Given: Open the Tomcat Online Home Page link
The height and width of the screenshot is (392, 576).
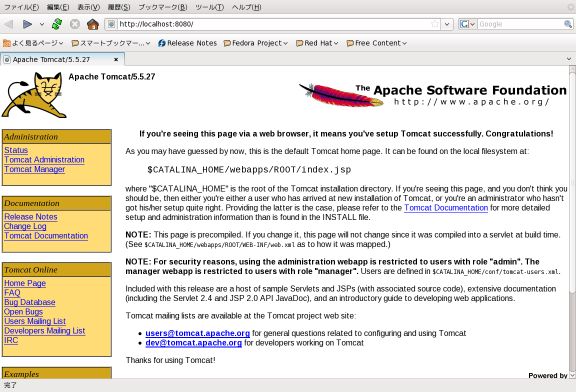Looking at the screenshot, I should (25, 283).
